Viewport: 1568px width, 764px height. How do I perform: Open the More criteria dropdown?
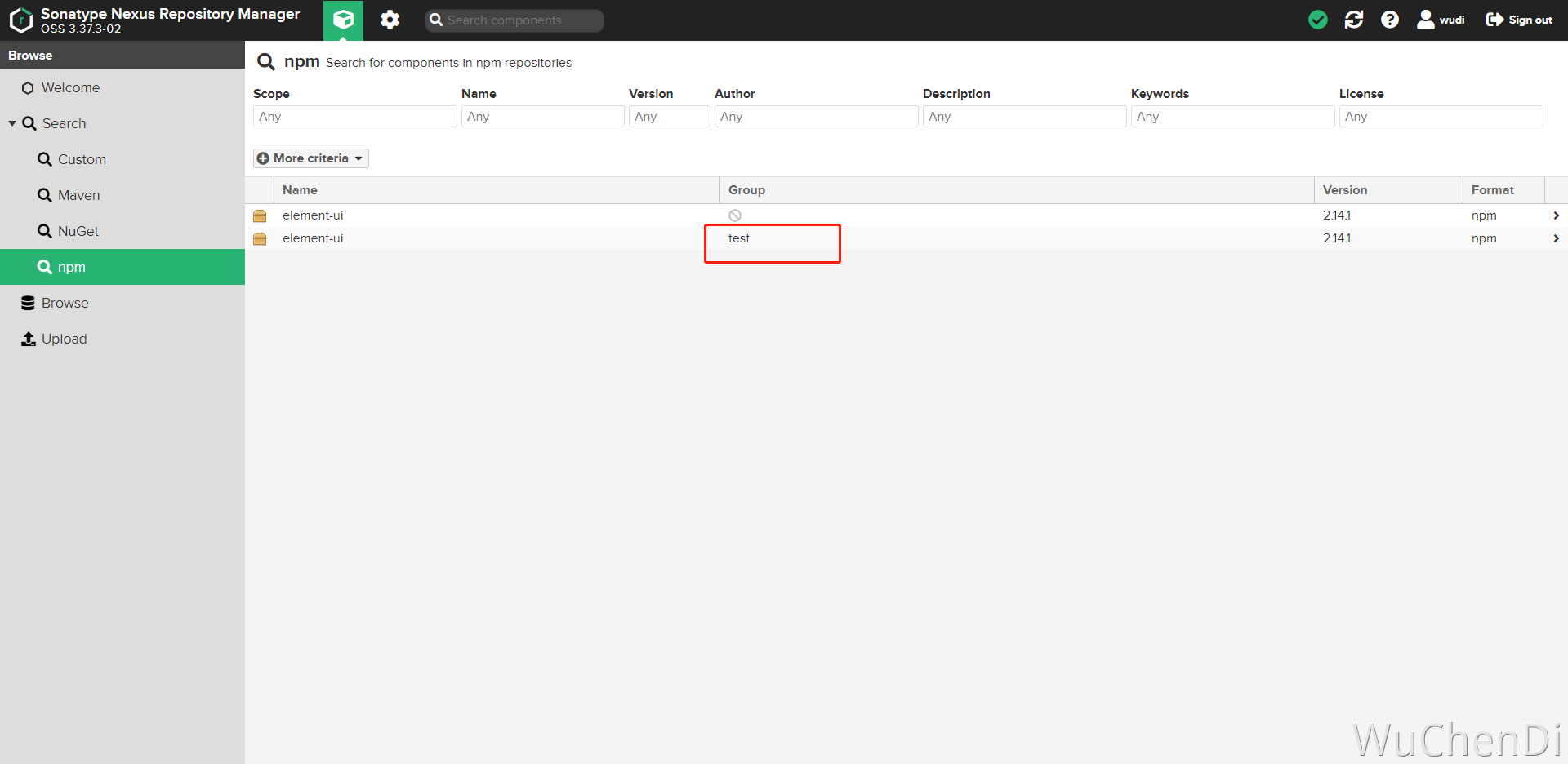(x=310, y=158)
